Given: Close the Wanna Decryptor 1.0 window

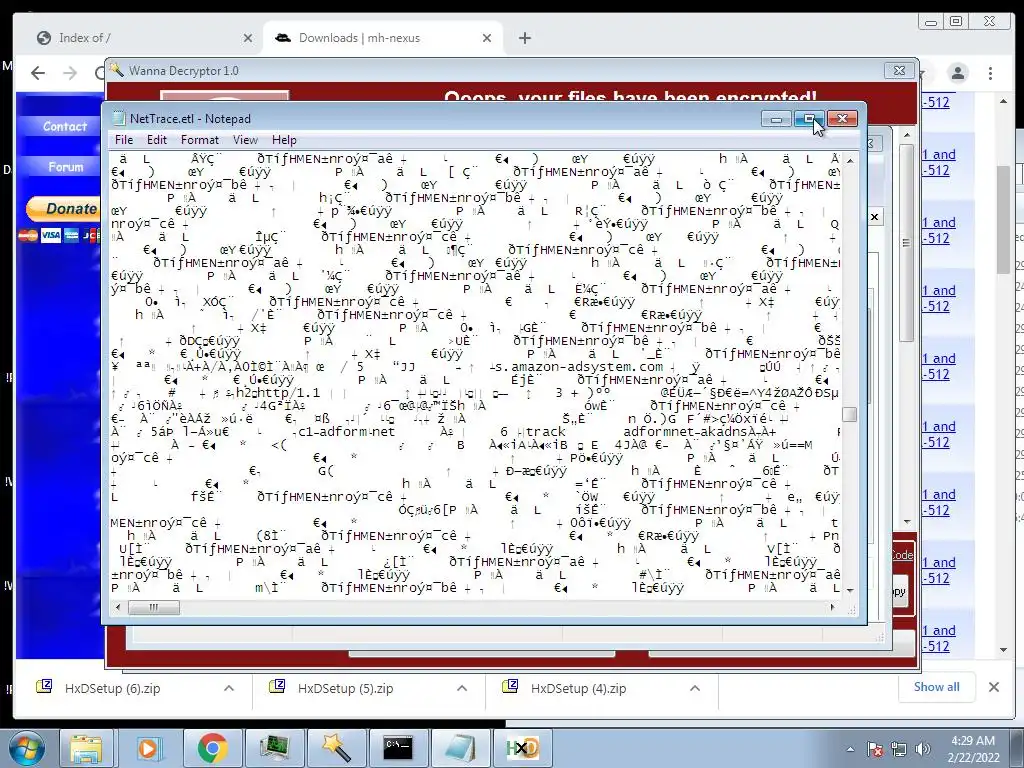Looking at the screenshot, I should pos(899,71).
